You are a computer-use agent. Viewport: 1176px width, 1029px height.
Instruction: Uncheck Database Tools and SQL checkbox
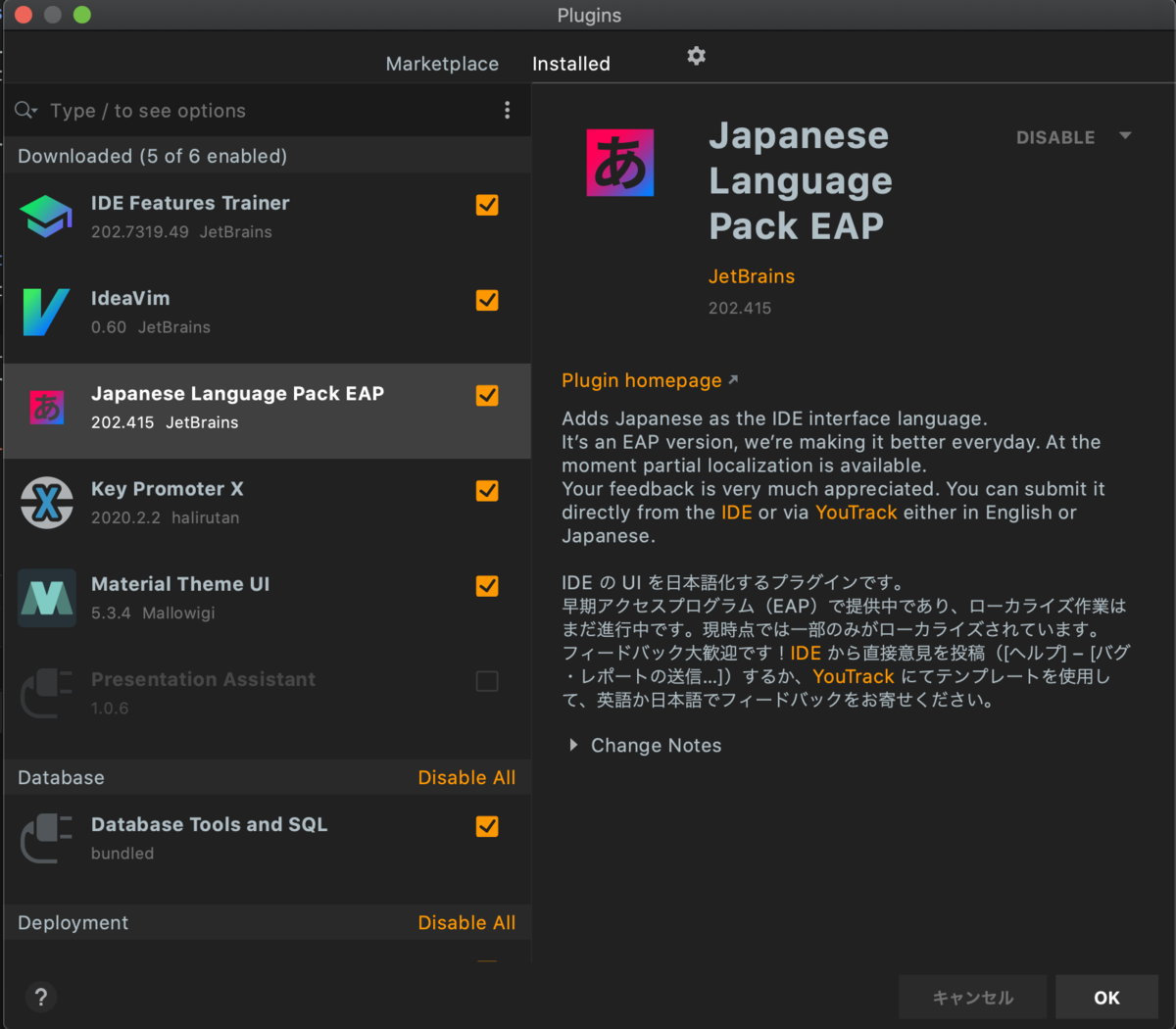pyautogui.click(x=487, y=826)
